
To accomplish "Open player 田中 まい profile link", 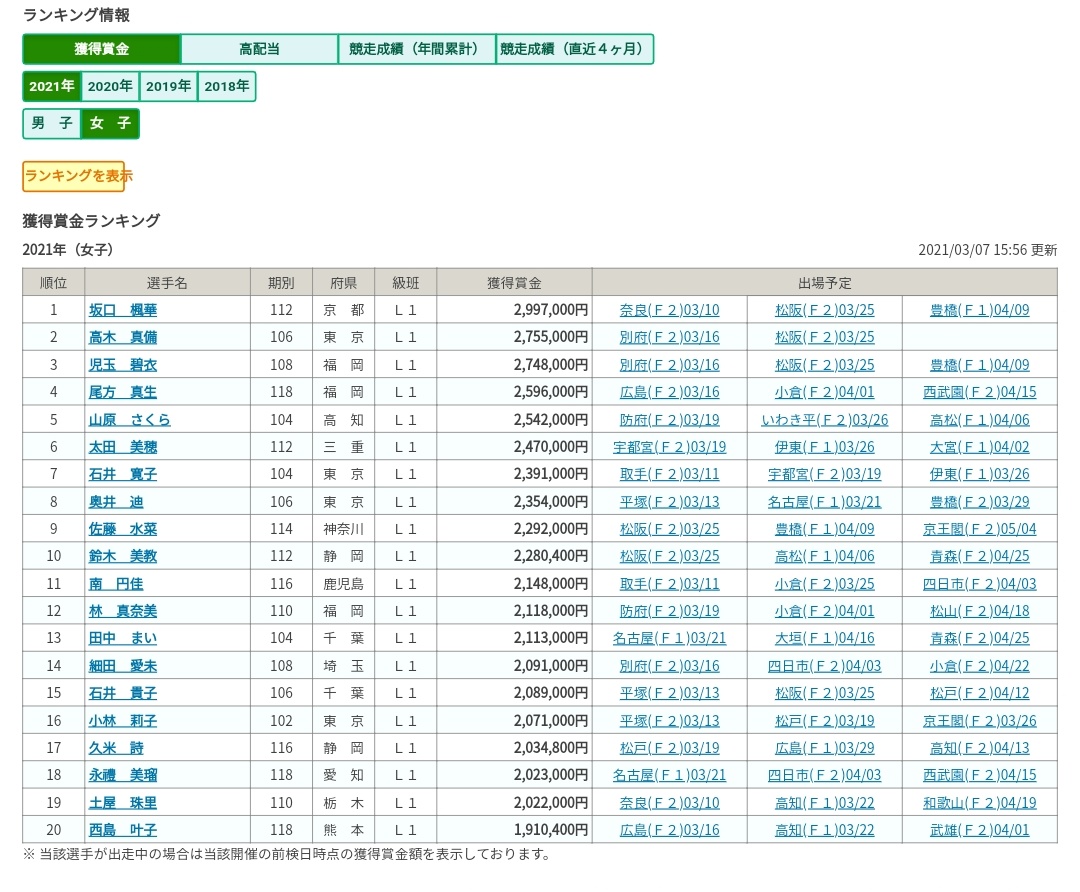I will 123,638.
